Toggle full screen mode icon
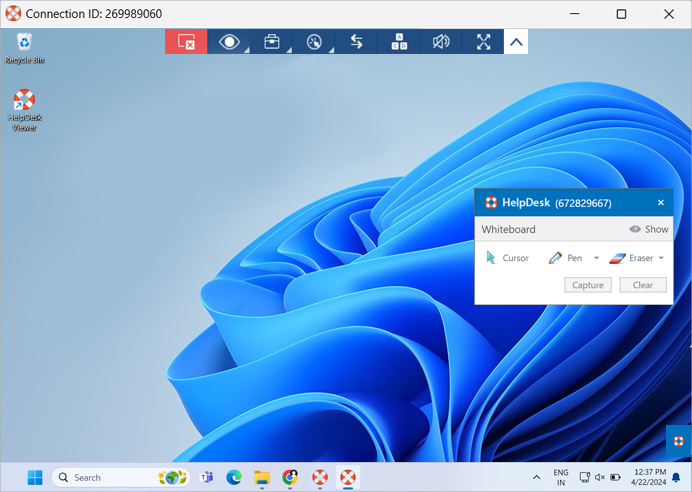692x492 pixels. 484,42
